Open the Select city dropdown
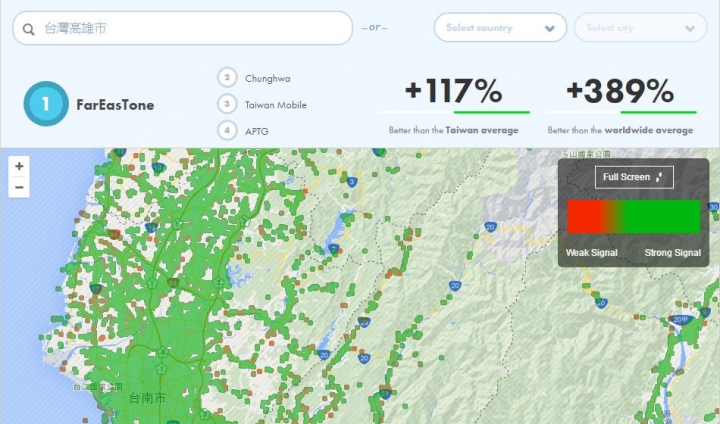This screenshot has width=720, height=424. 640,28
